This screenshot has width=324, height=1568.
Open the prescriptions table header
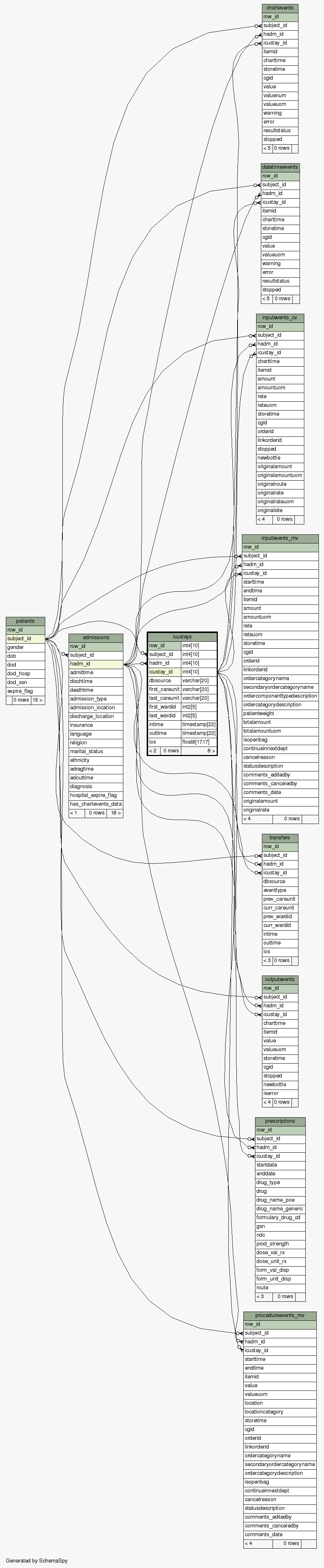point(279,1121)
